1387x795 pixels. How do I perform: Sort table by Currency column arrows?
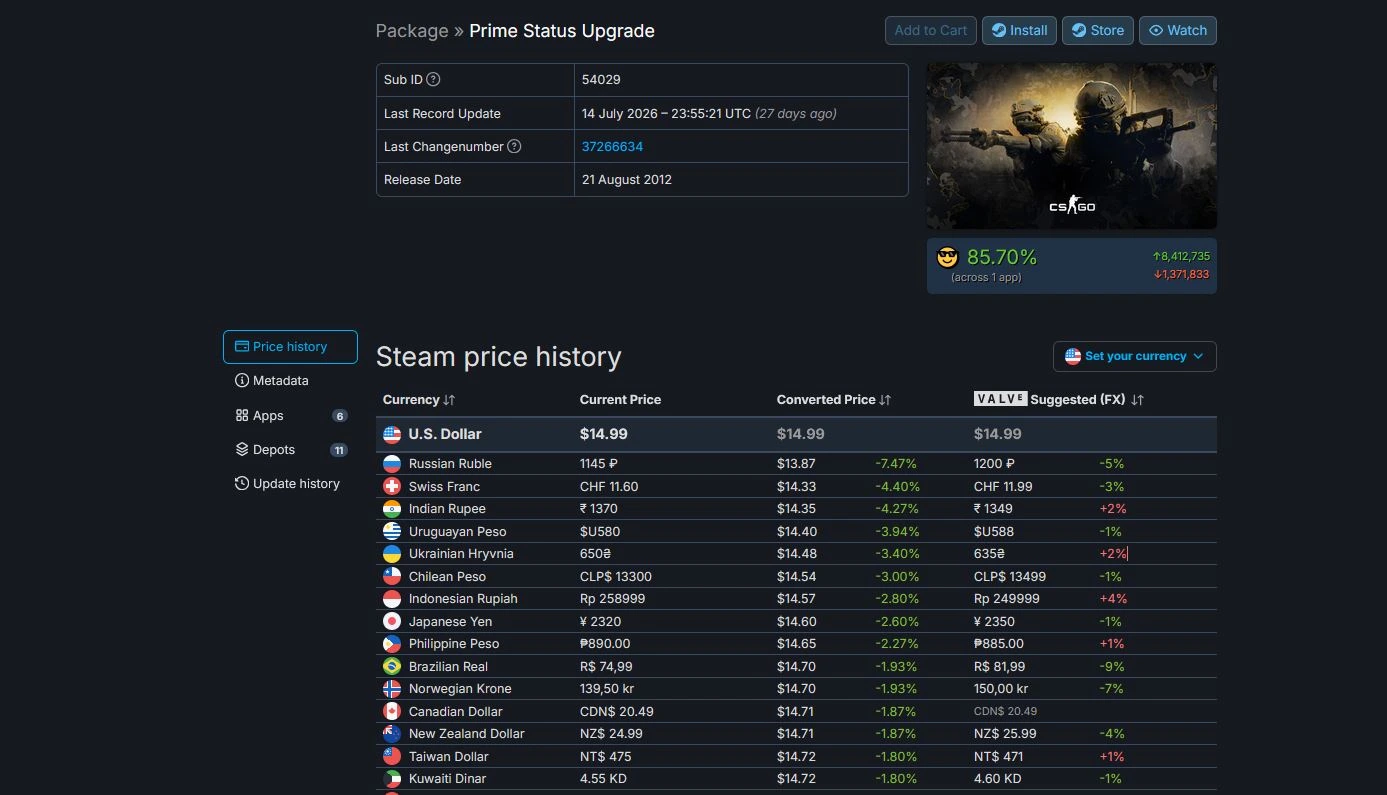coord(449,400)
